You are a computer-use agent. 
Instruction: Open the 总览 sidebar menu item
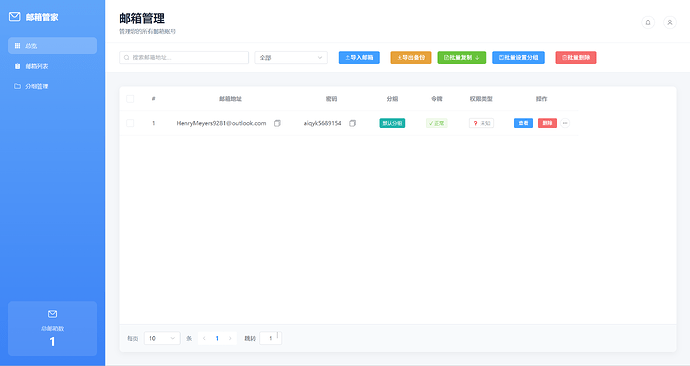click(52, 46)
